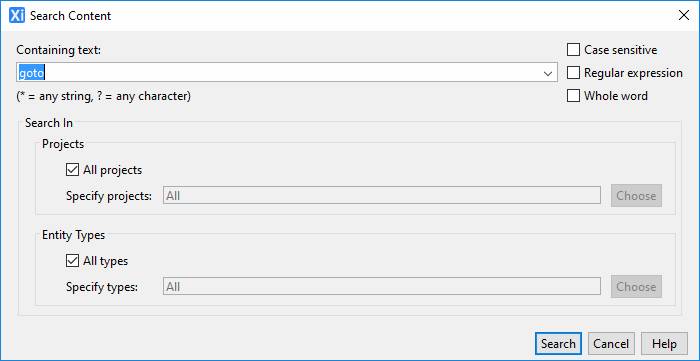Screen dimensions: 700x361
Task: Click the Containing text label
Action: pyautogui.click(x=59, y=50)
